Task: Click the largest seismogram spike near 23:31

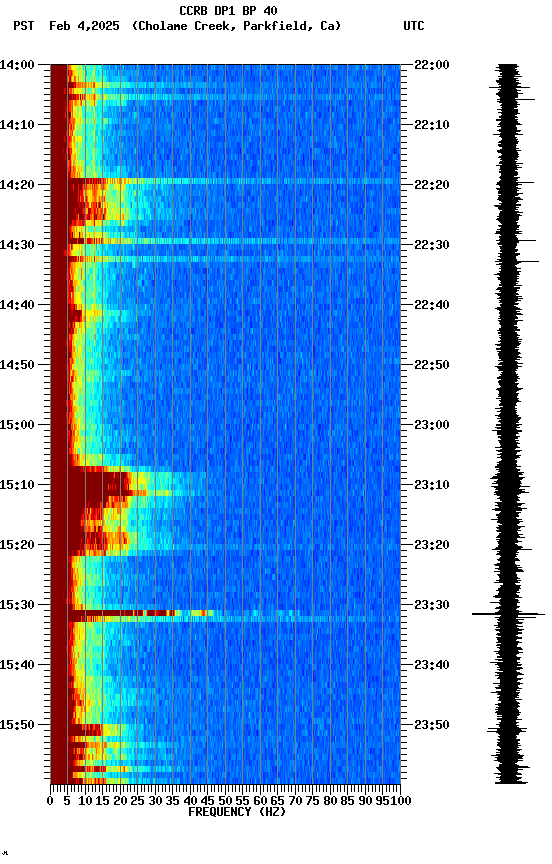Action: pyautogui.click(x=508, y=614)
